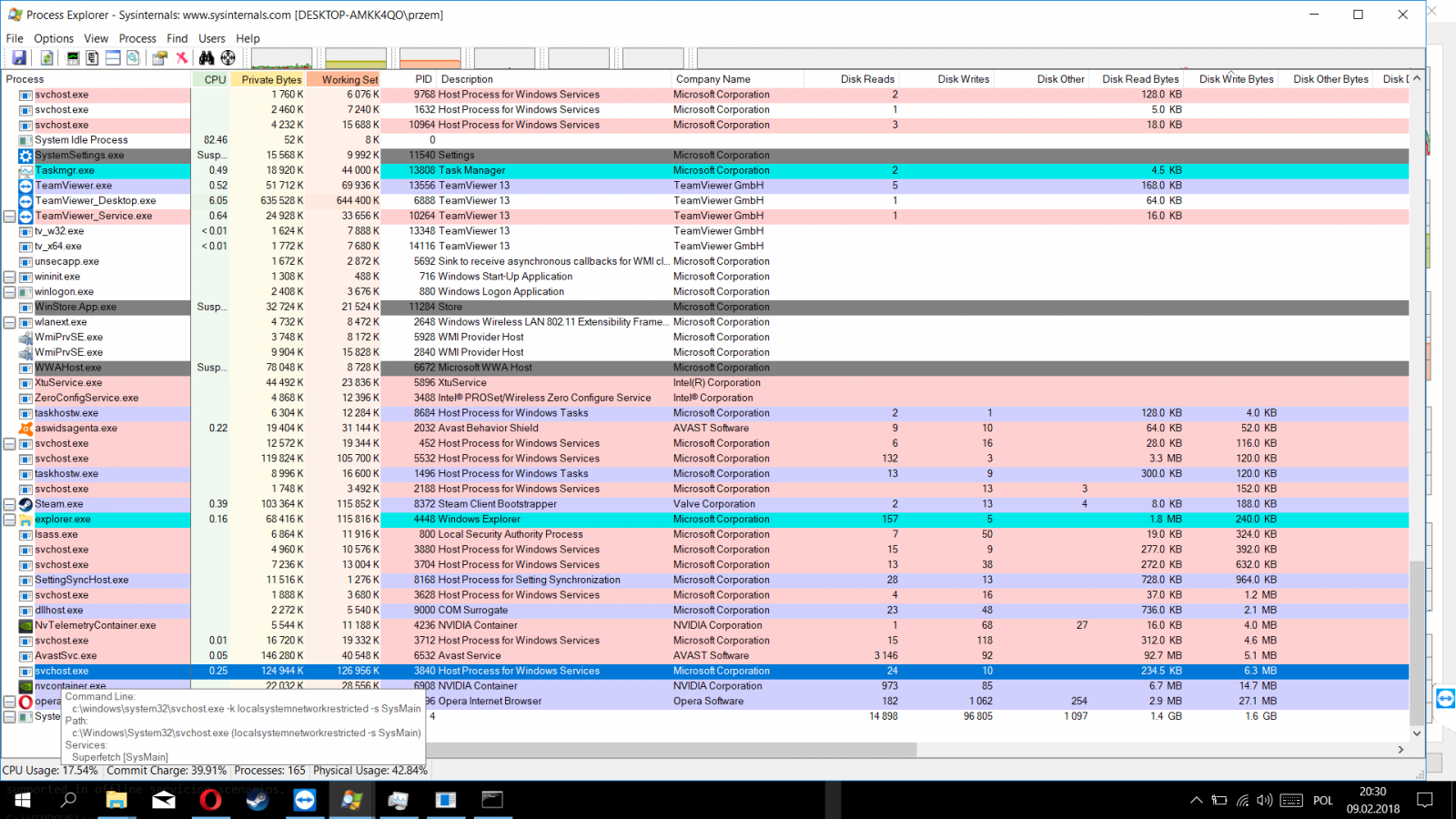Collapse the winlogon.exe tree node
1456x819 pixels.
9,292
